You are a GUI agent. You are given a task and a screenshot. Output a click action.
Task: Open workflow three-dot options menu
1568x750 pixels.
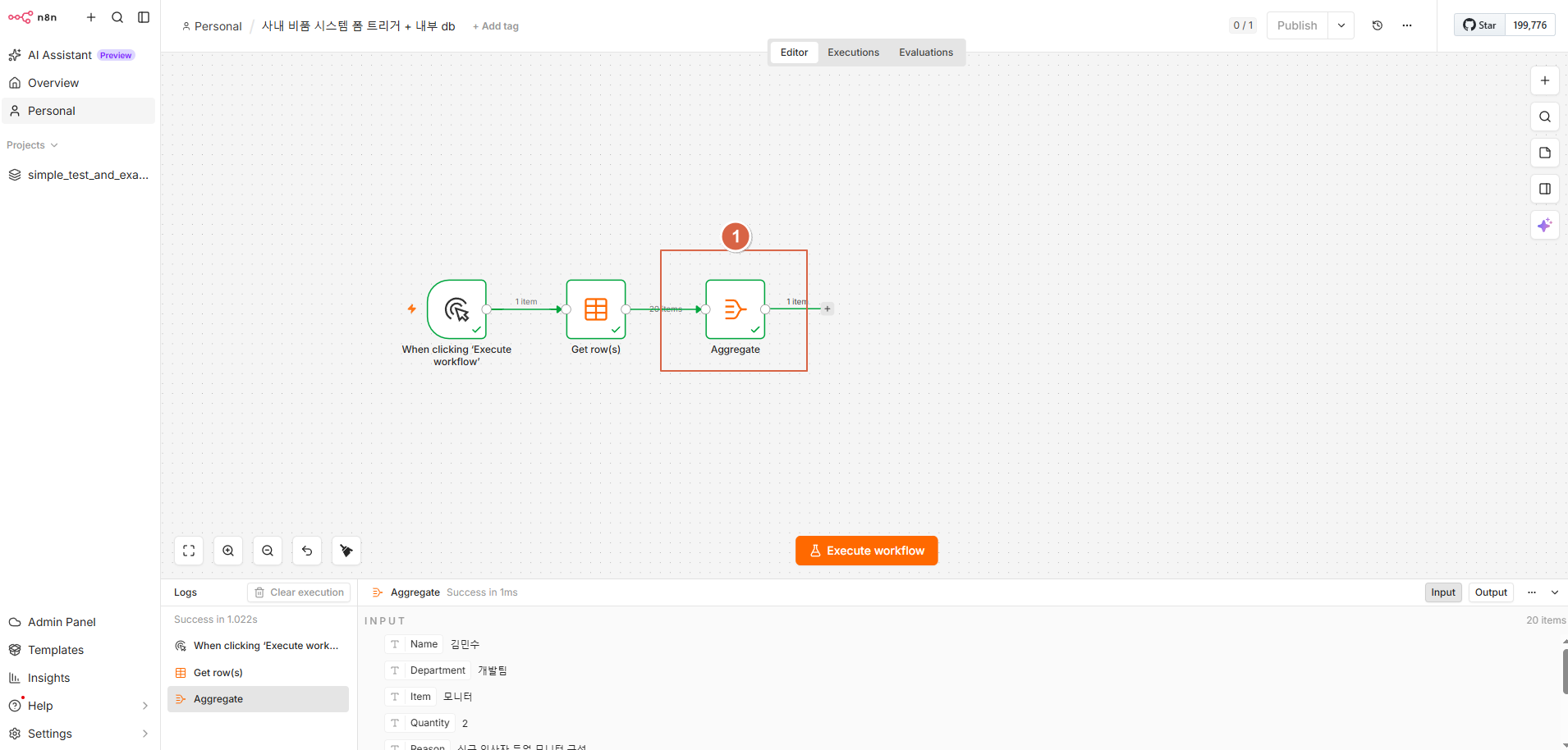tap(1407, 25)
